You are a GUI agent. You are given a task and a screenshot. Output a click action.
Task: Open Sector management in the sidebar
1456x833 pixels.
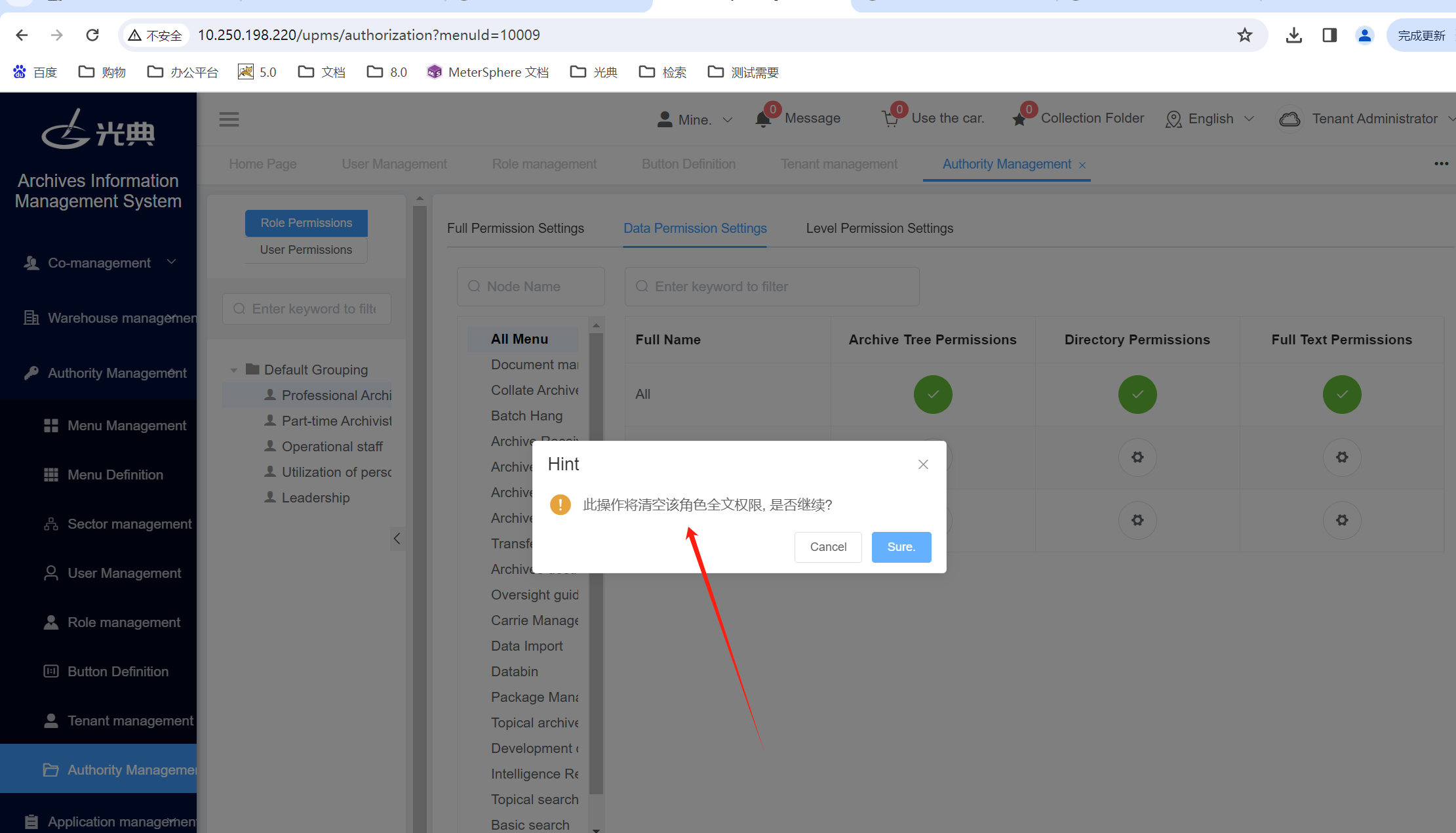(98, 524)
